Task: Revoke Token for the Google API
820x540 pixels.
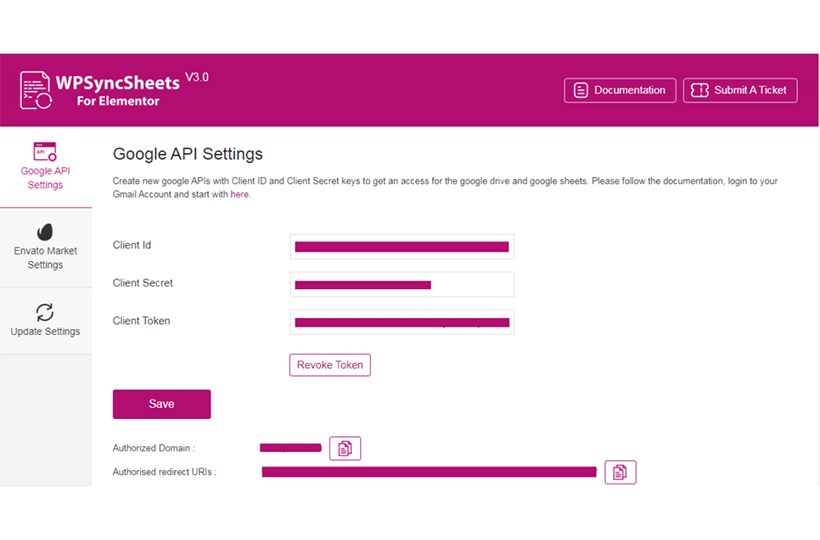Action: point(330,365)
